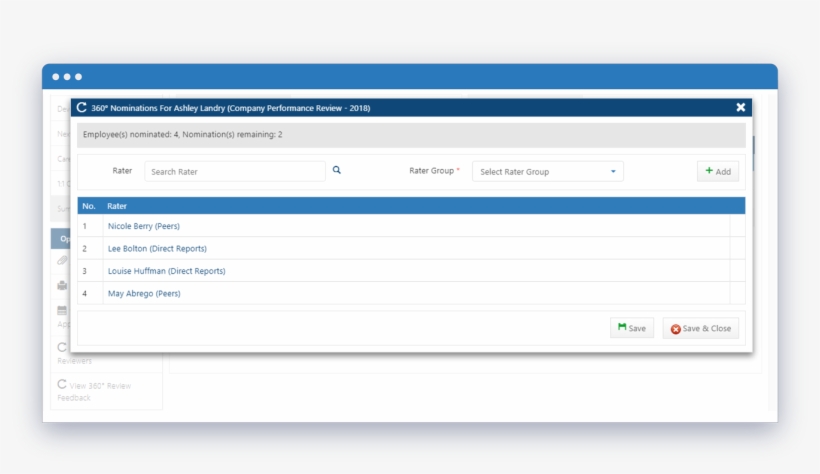Expand the Select Rater Group dropdown

point(547,172)
